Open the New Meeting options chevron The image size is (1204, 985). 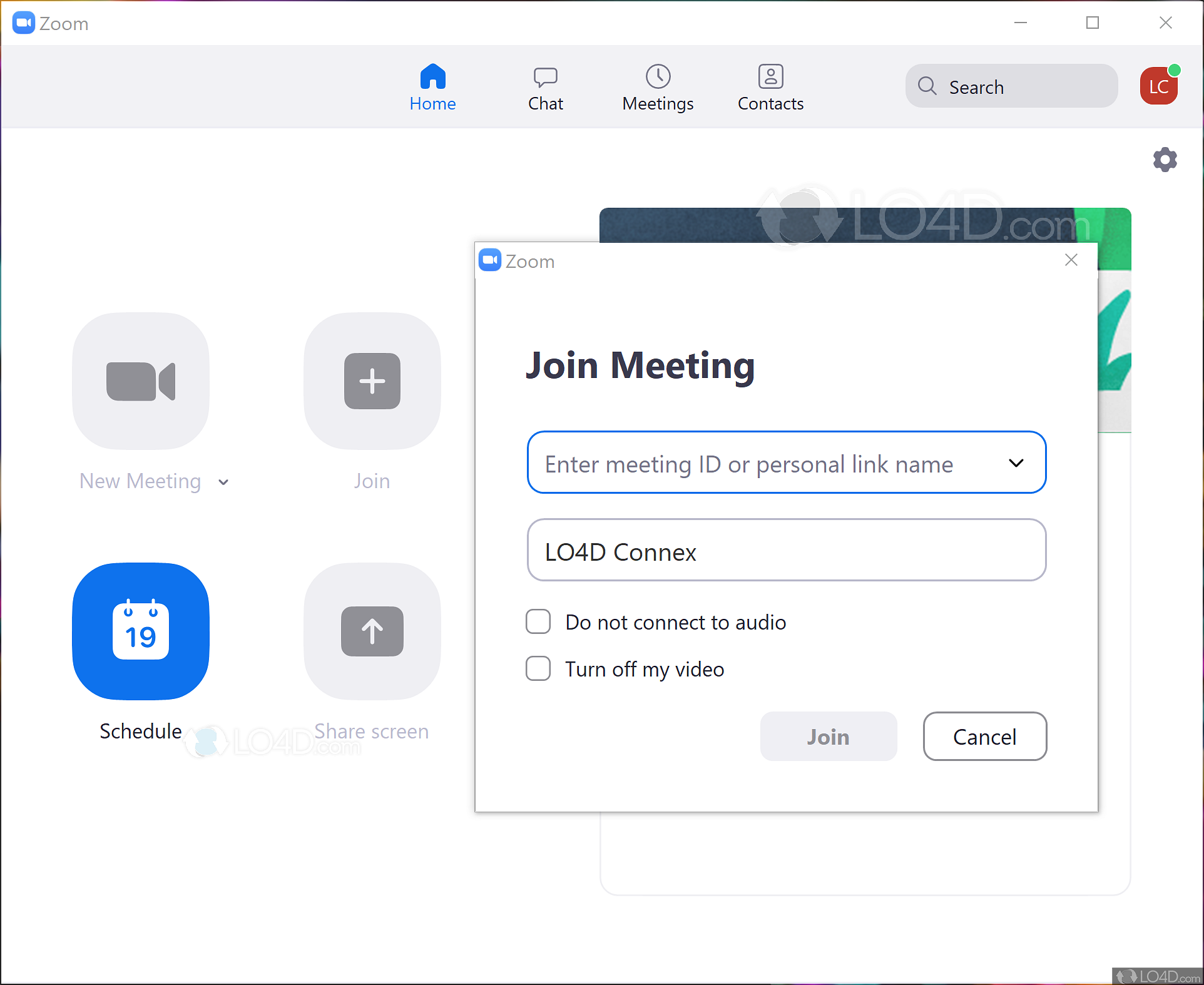[x=223, y=482]
